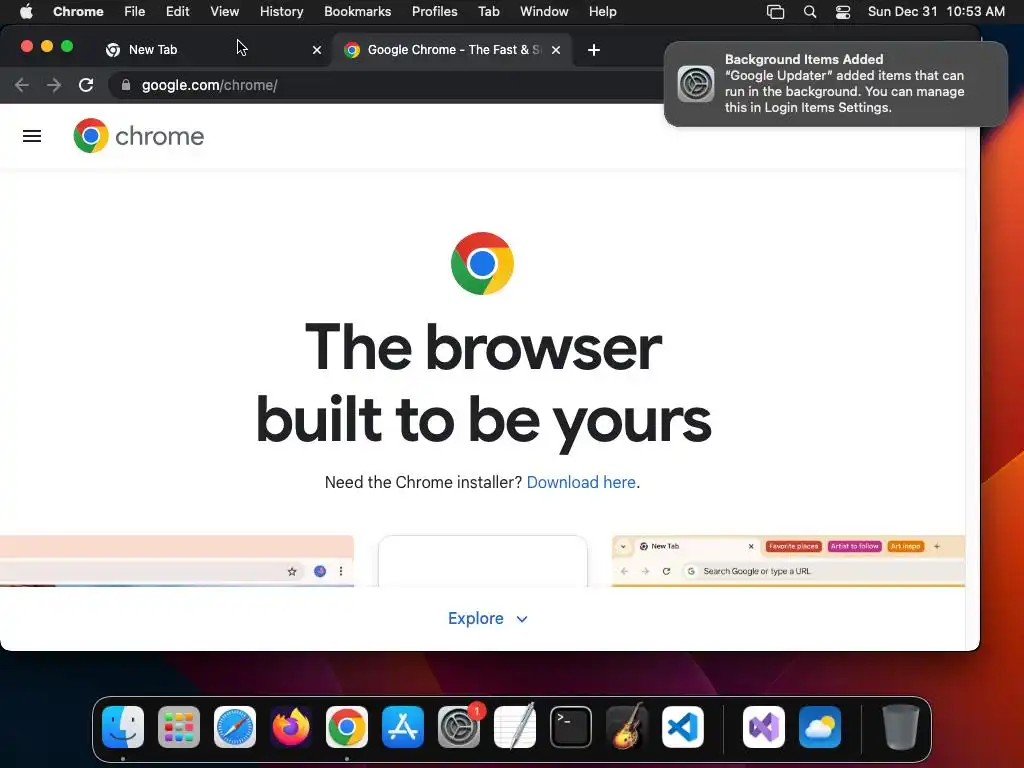The image size is (1024, 768).
Task: Close the New Tab tab
Action: coord(317,50)
